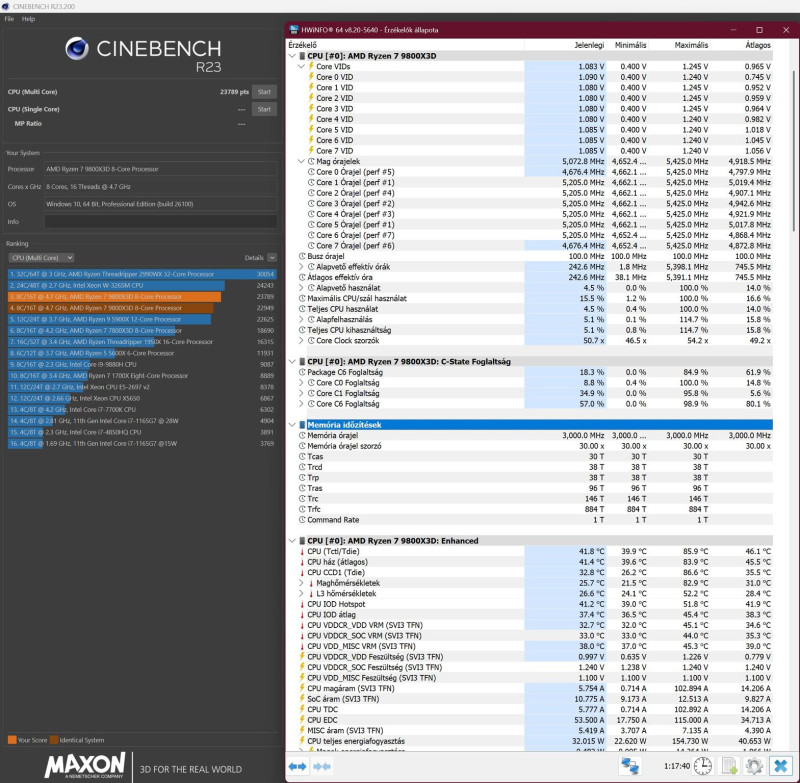Select Intel Xeon W-3265M ranking entry

[142, 285]
